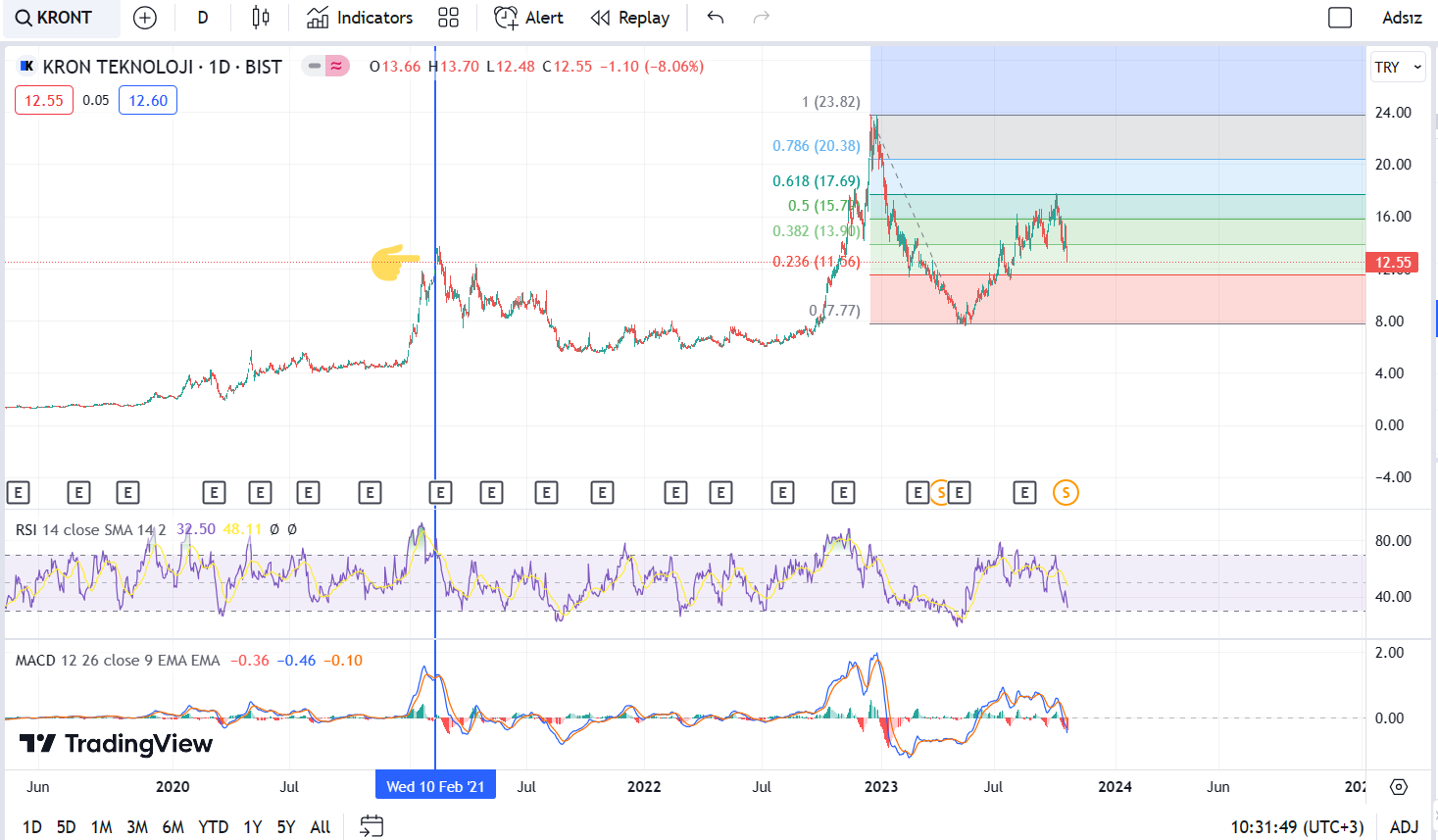Select the MACD indicator legend
The height and width of the screenshot is (840, 1438).
coord(118,661)
